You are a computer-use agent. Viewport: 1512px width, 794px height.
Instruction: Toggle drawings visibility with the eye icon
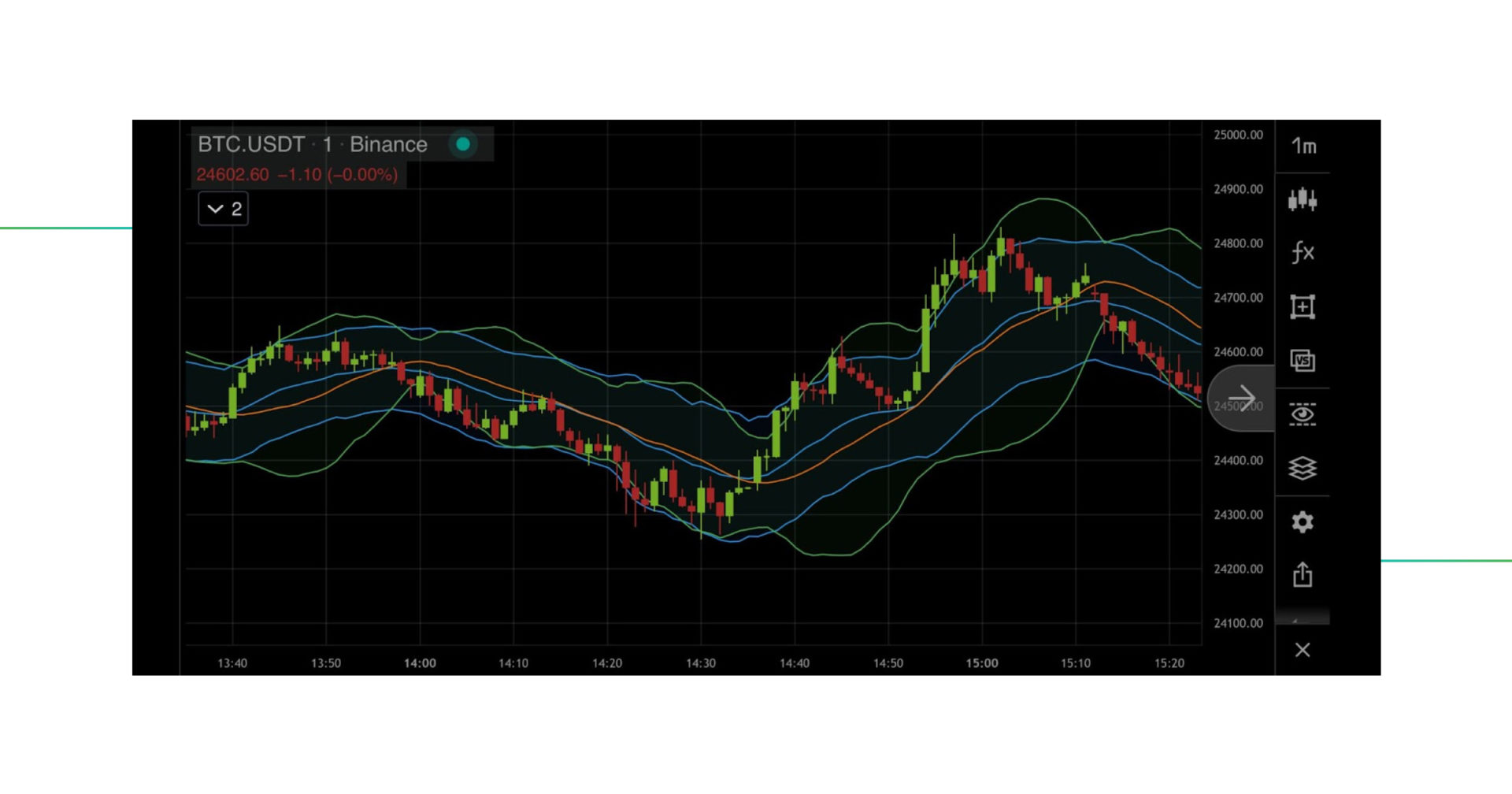[x=1303, y=415]
